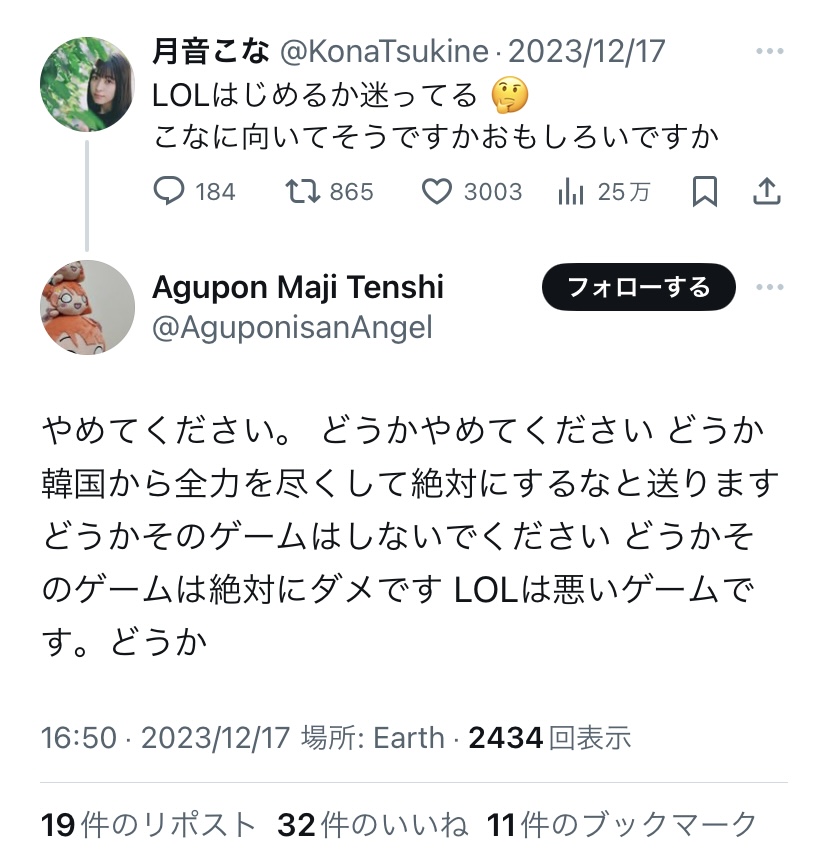Open the @KonaTsukine handle link
The height and width of the screenshot is (852, 828).
tap(384, 52)
